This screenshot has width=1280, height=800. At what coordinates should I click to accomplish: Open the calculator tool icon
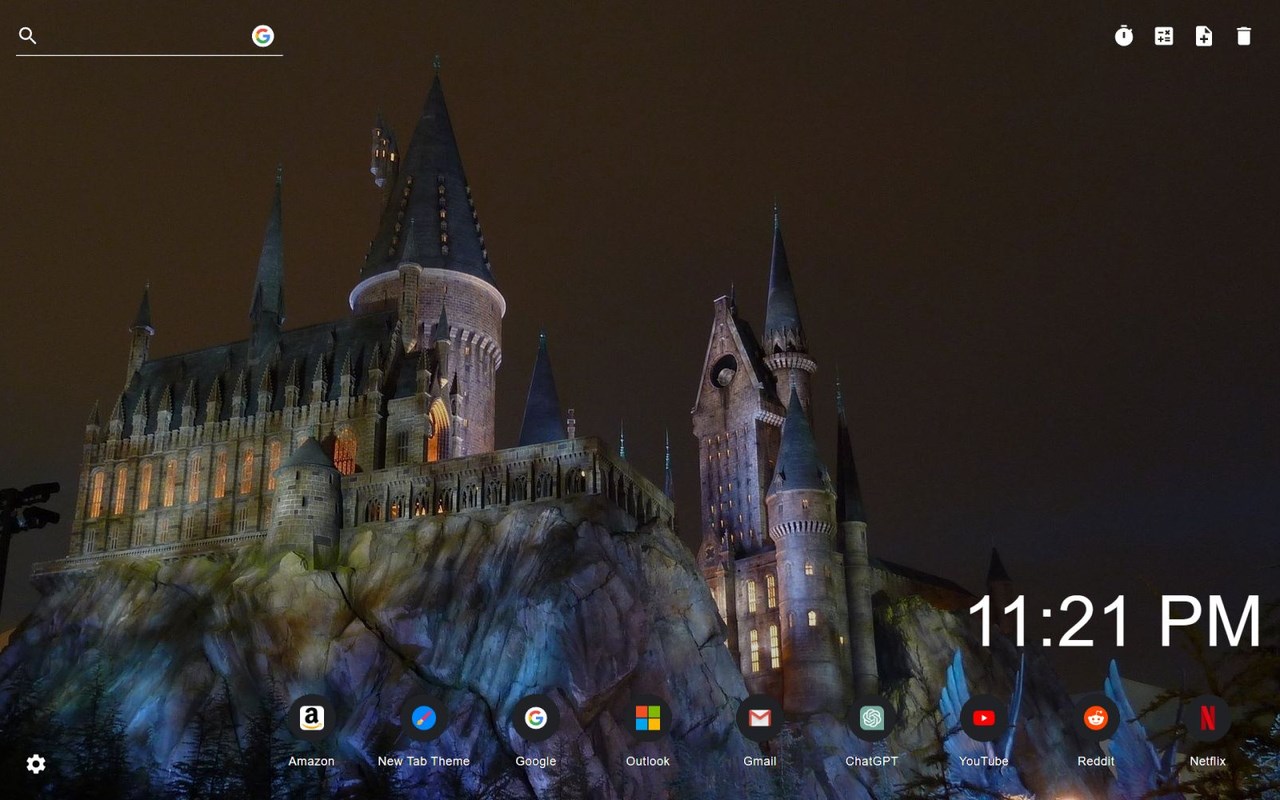pyautogui.click(x=1164, y=36)
